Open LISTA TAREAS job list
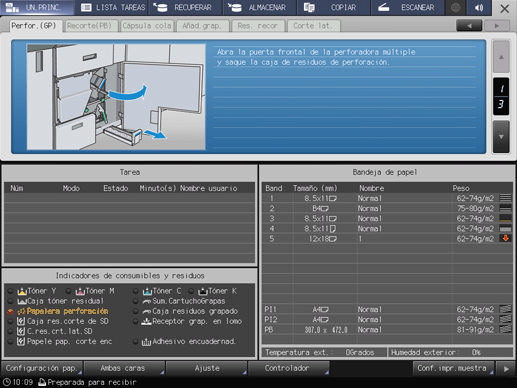This screenshot has height=388, width=517. coord(113,7)
